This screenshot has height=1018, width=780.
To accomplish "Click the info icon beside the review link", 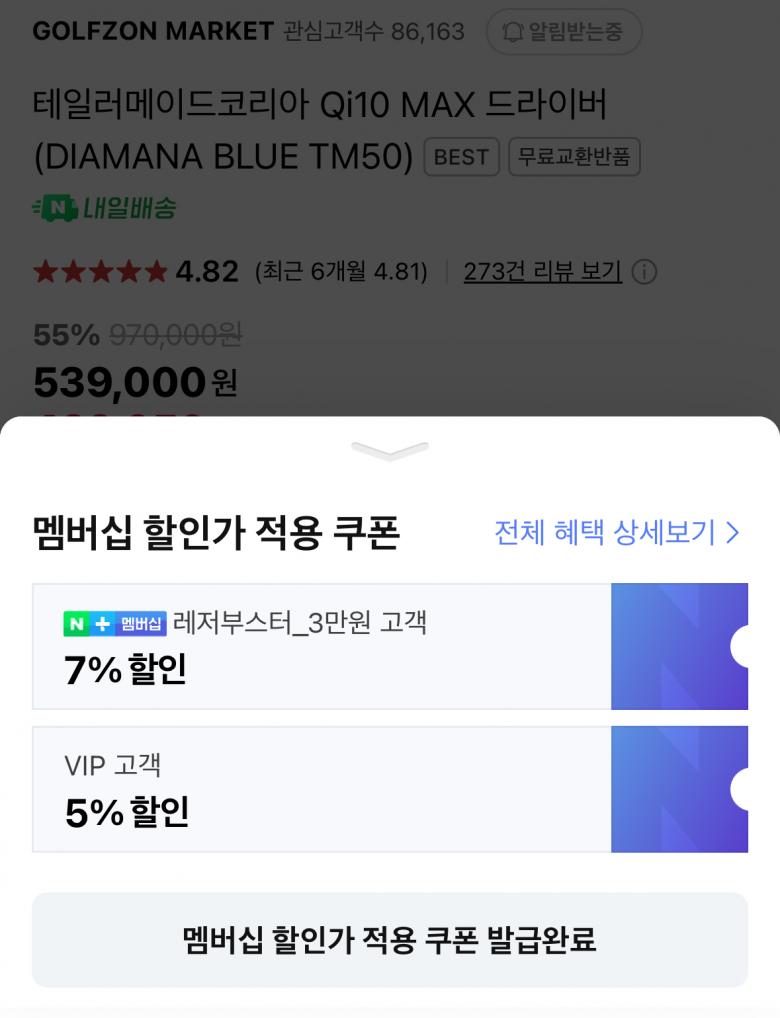I will pos(645,272).
